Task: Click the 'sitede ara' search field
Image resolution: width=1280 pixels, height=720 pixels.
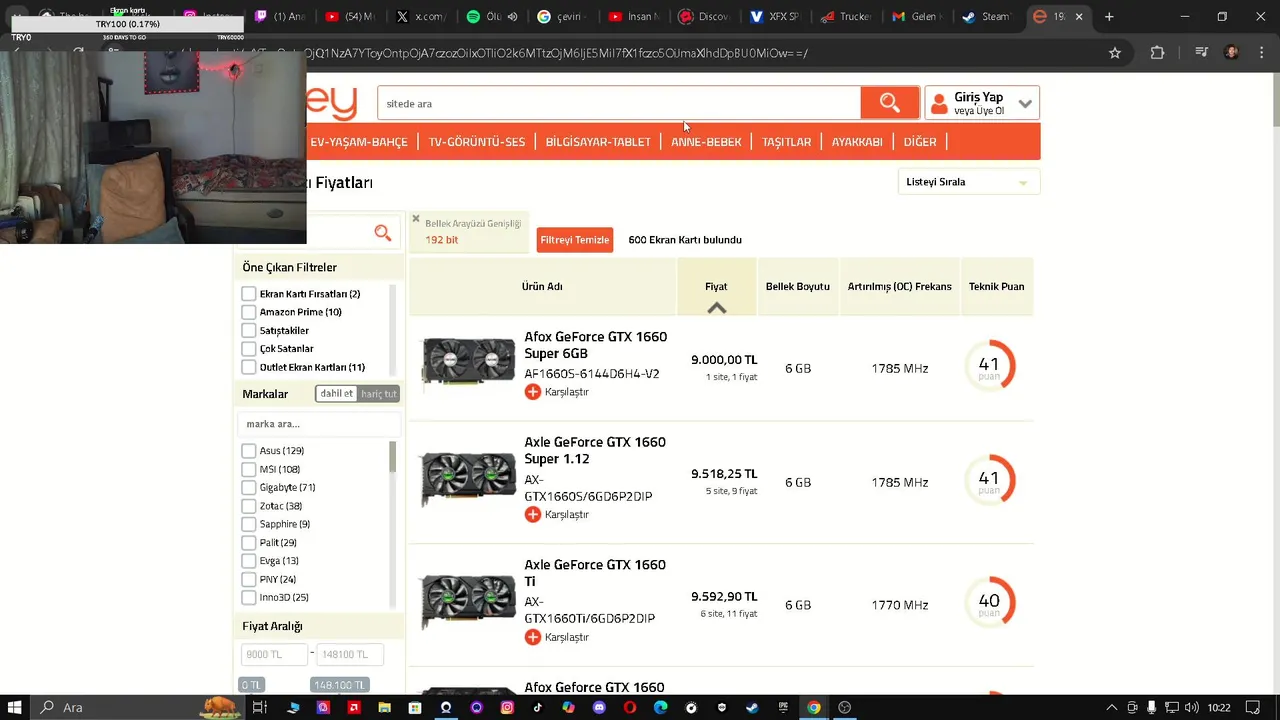Action: coord(618,103)
